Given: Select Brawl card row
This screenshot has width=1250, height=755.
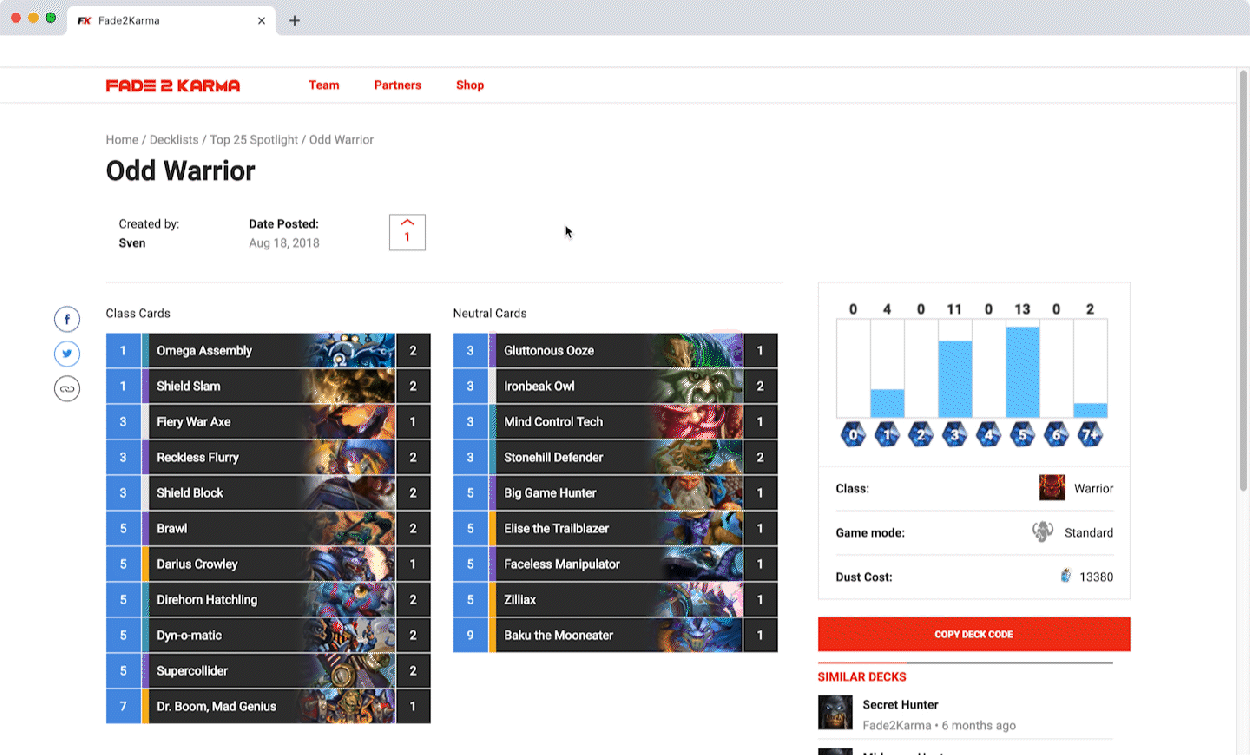Looking at the screenshot, I should pyautogui.click(x=268, y=528).
